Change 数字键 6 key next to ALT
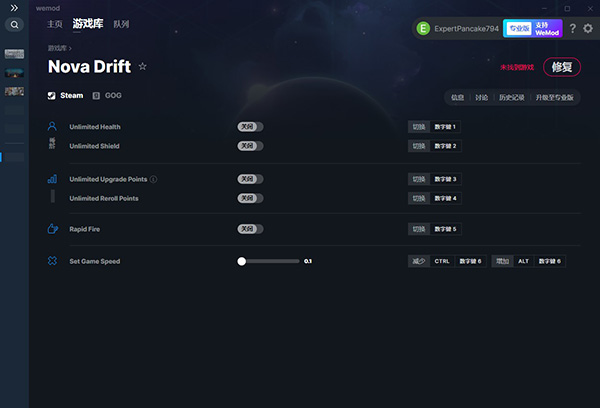This screenshot has width=600, height=408. pyautogui.click(x=550, y=261)
